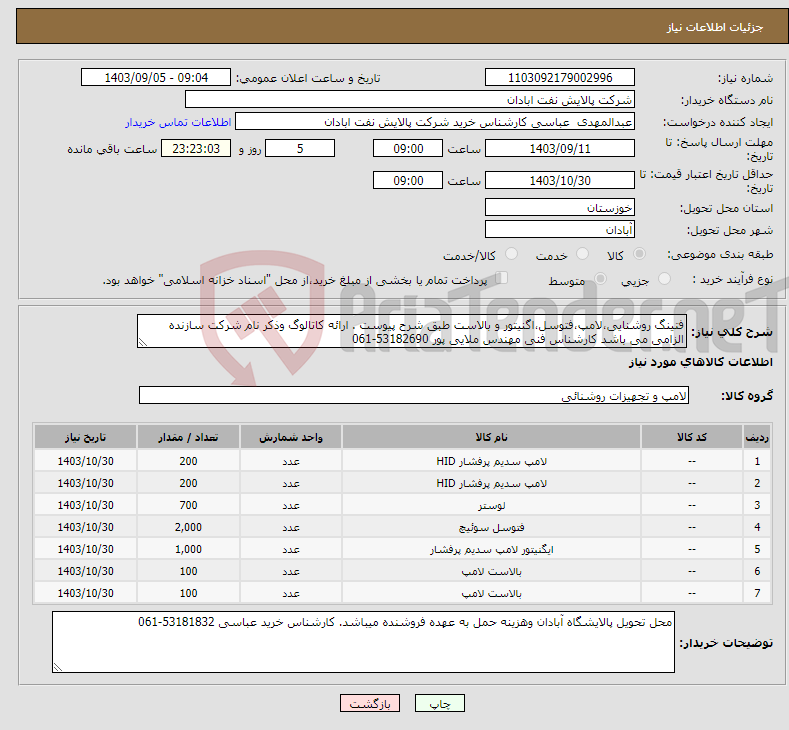The height and width of the screenshot is (730, 789).
Task: Click the واحد شمارش column header
Action: 291,437
